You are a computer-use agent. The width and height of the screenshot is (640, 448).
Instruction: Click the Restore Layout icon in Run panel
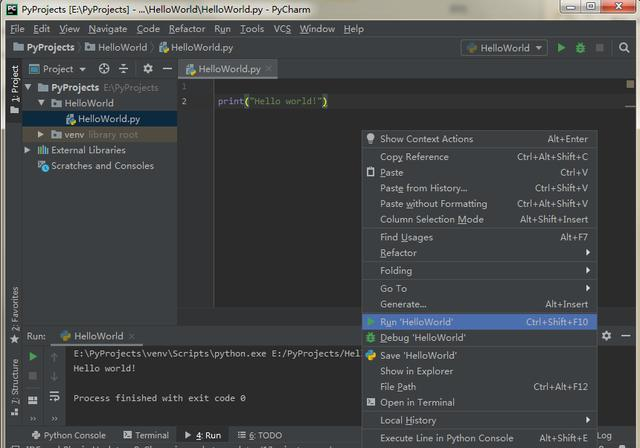tap(33, 400)
